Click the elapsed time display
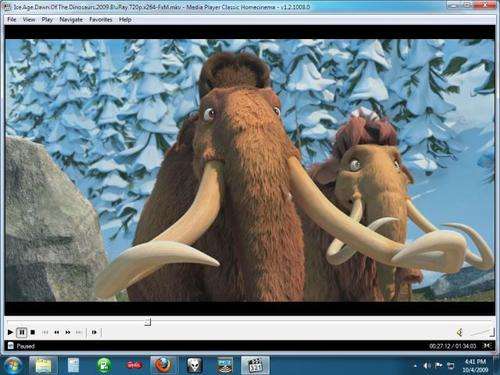The image size is (500, 375). coord(452,346)
